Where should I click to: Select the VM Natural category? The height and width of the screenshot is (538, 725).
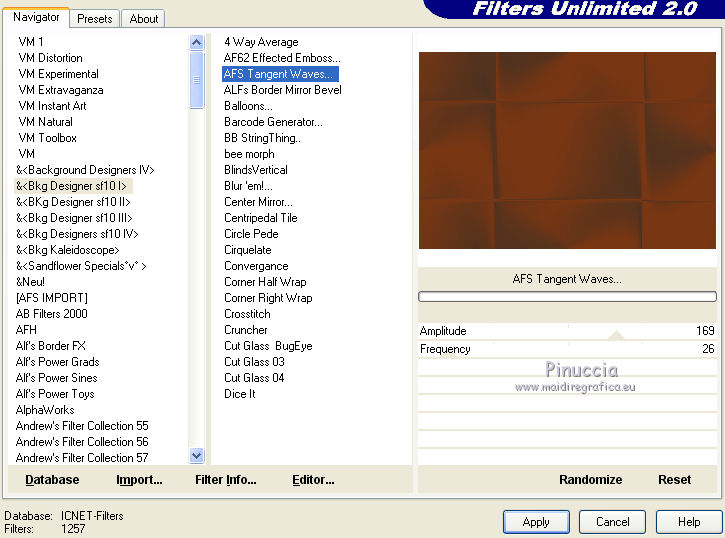tap(45, 122)
